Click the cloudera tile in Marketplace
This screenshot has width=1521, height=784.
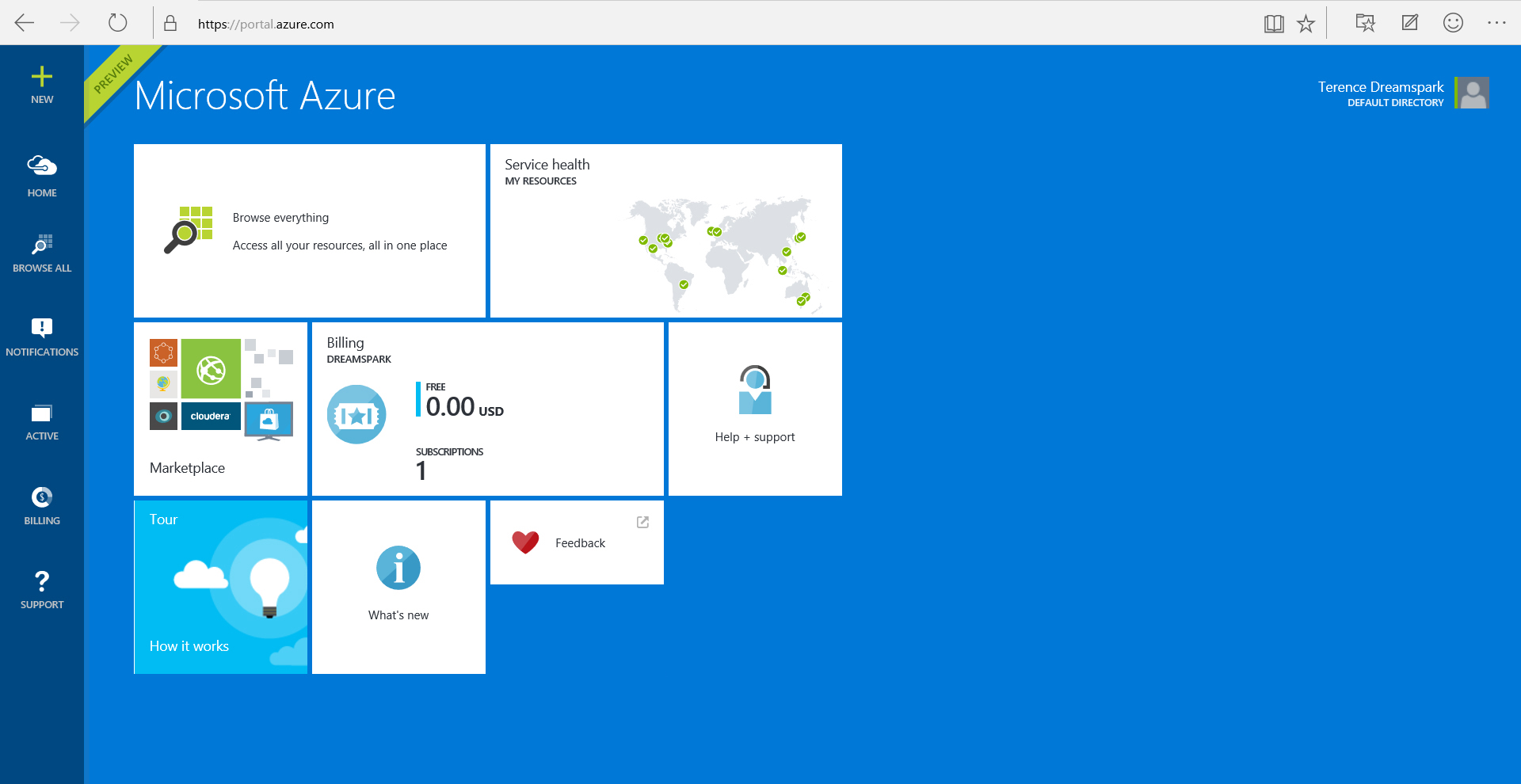211,416
